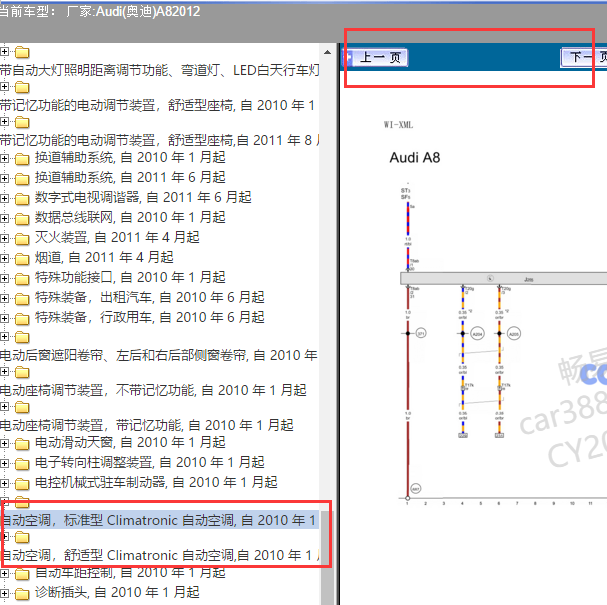Click the tree scrollbar up arrow
The height and width of the screenshot is (605, 607).
328,52
